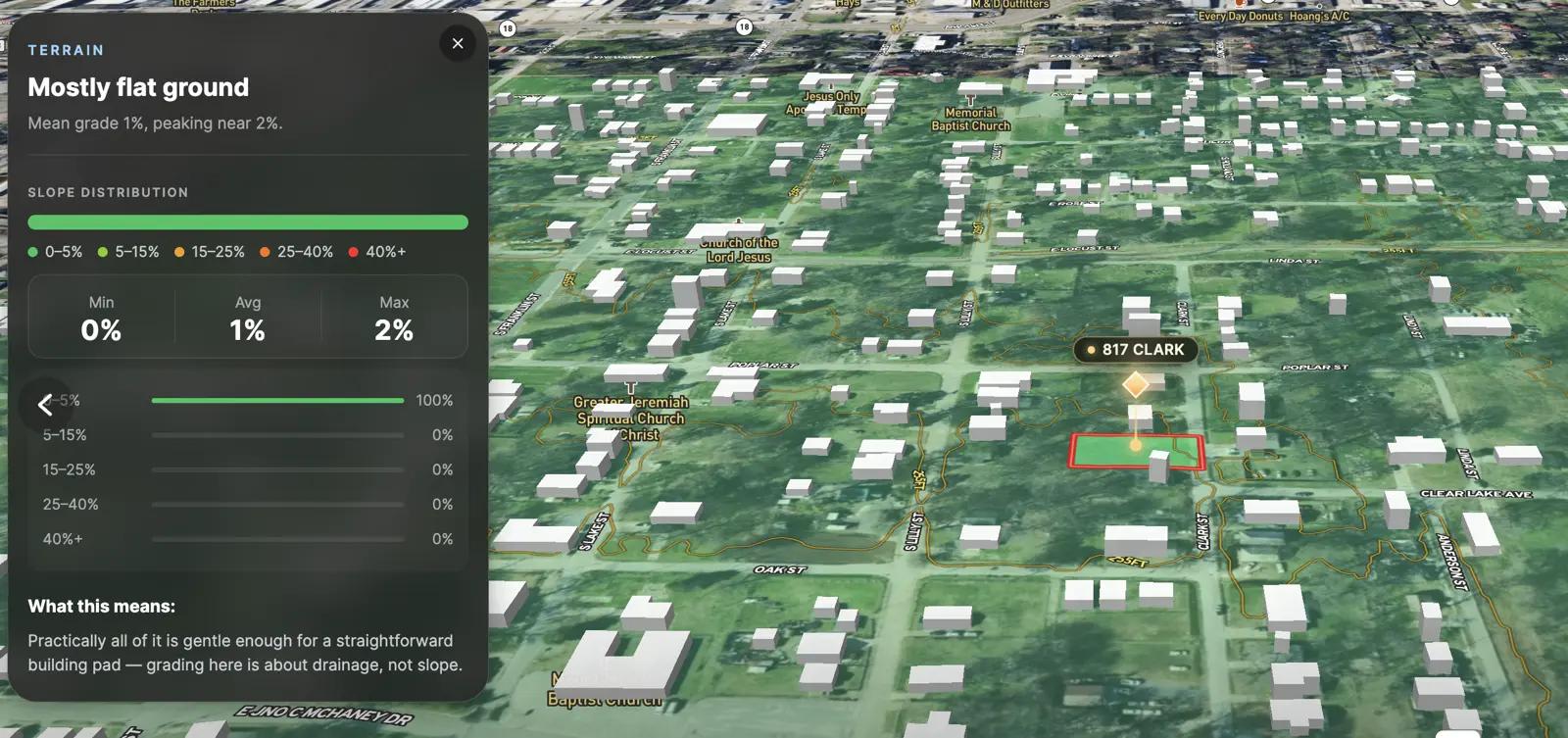
Task: Click the Memorial Baptist Church map label
Action: [970, 120]
